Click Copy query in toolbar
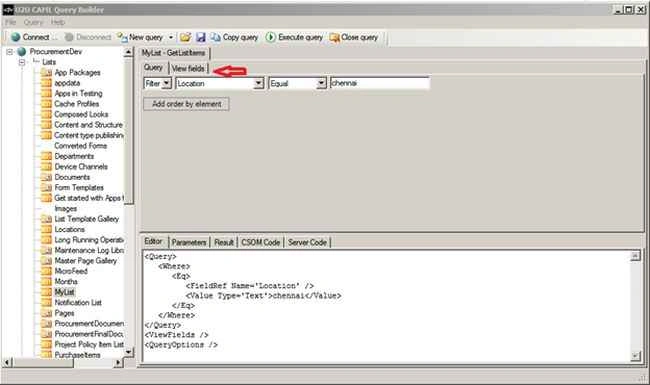 pyautogui.click(x=234, y=37)
